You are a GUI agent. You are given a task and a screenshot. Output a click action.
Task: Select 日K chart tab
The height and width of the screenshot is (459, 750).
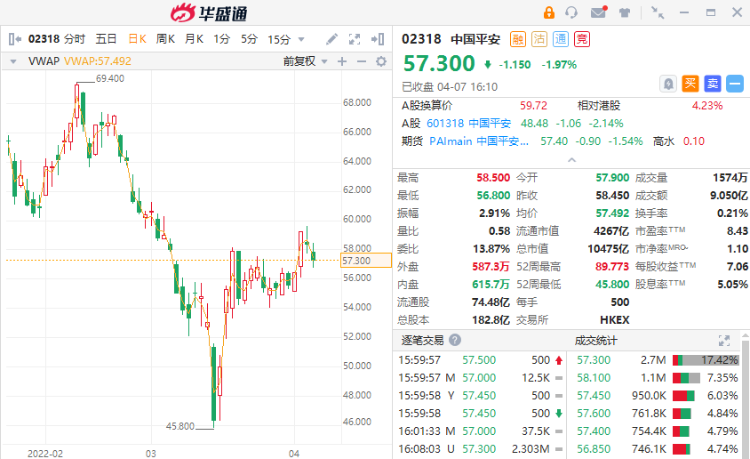click(137, 39)
